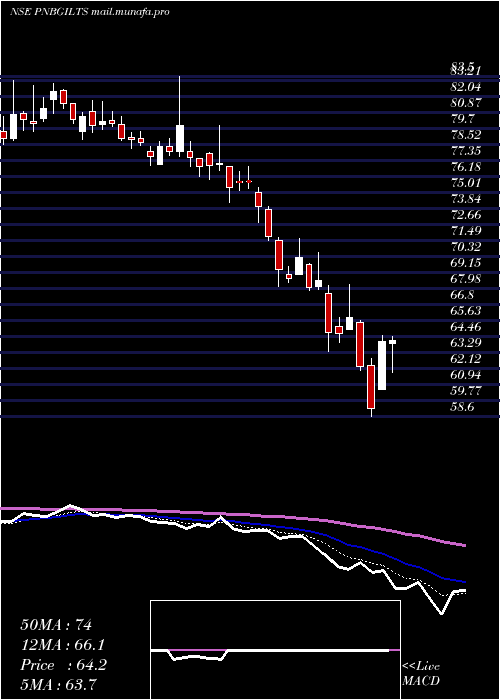
Task: Click the 79.7 price axis label
Action: 462,119
